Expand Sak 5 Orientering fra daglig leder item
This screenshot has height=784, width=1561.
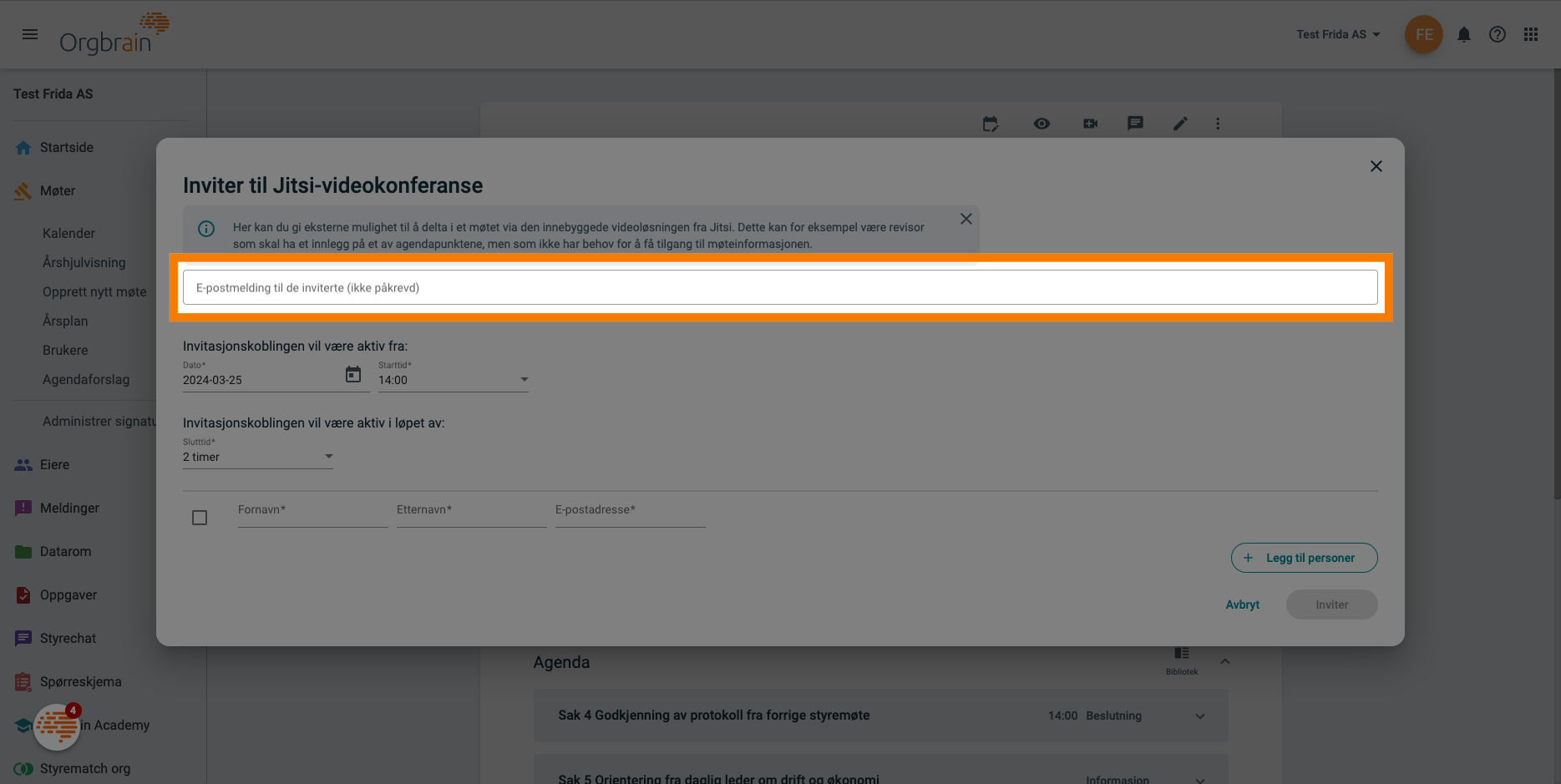pyautogui.click(x=1200, y=780)
